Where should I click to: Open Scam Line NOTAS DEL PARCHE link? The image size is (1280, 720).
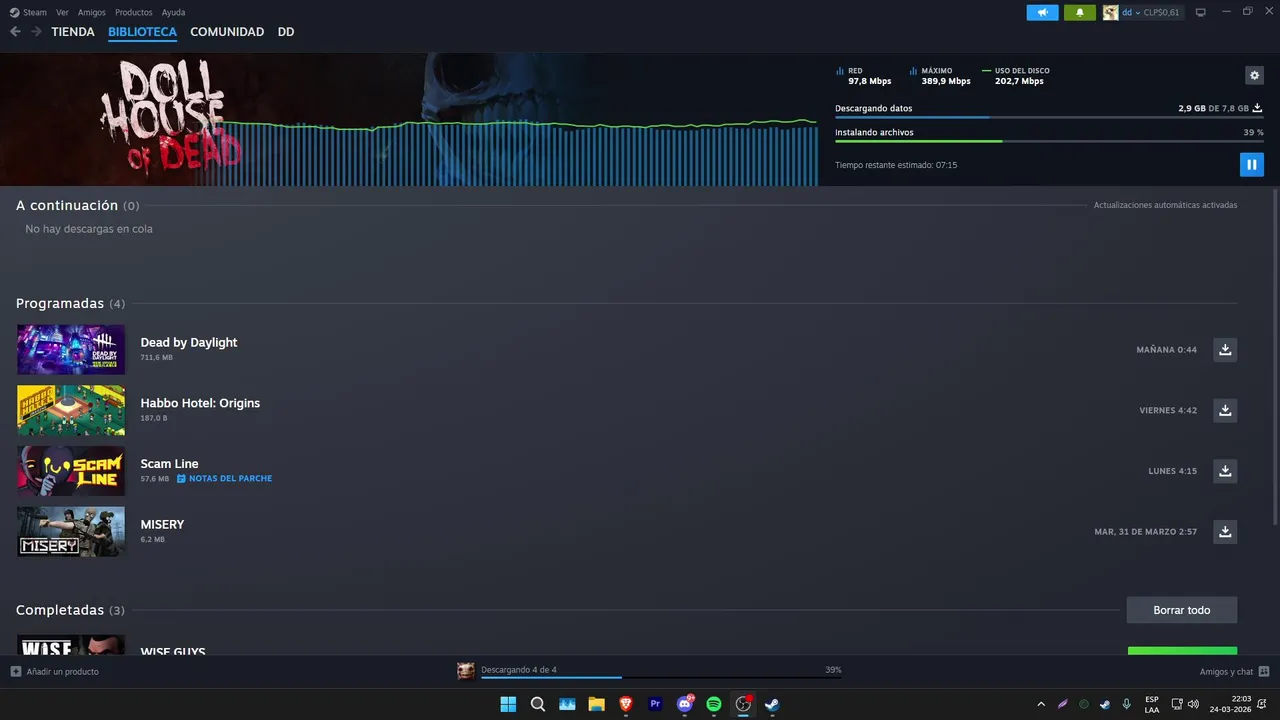pyautogui.click(x=225, y=479)
